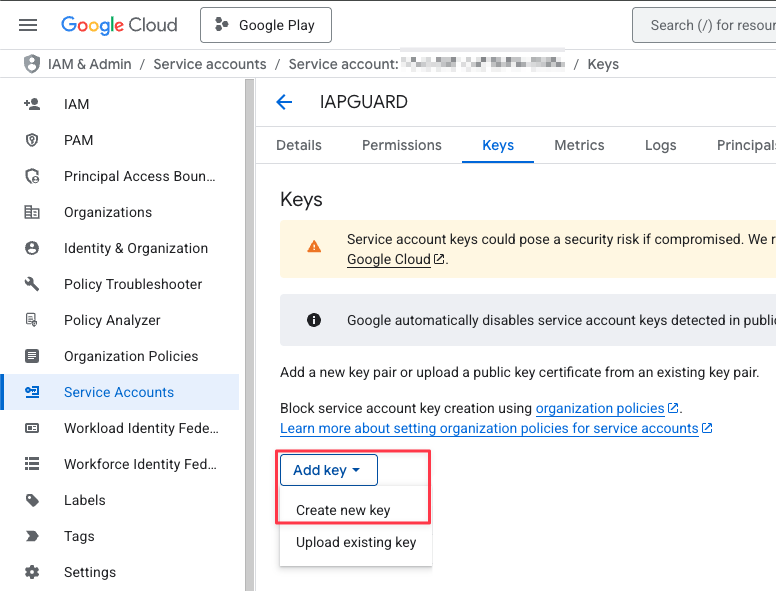Open the organization policies link
The width and height of the screenshot is (776, 591).
(x=600, y=408)
